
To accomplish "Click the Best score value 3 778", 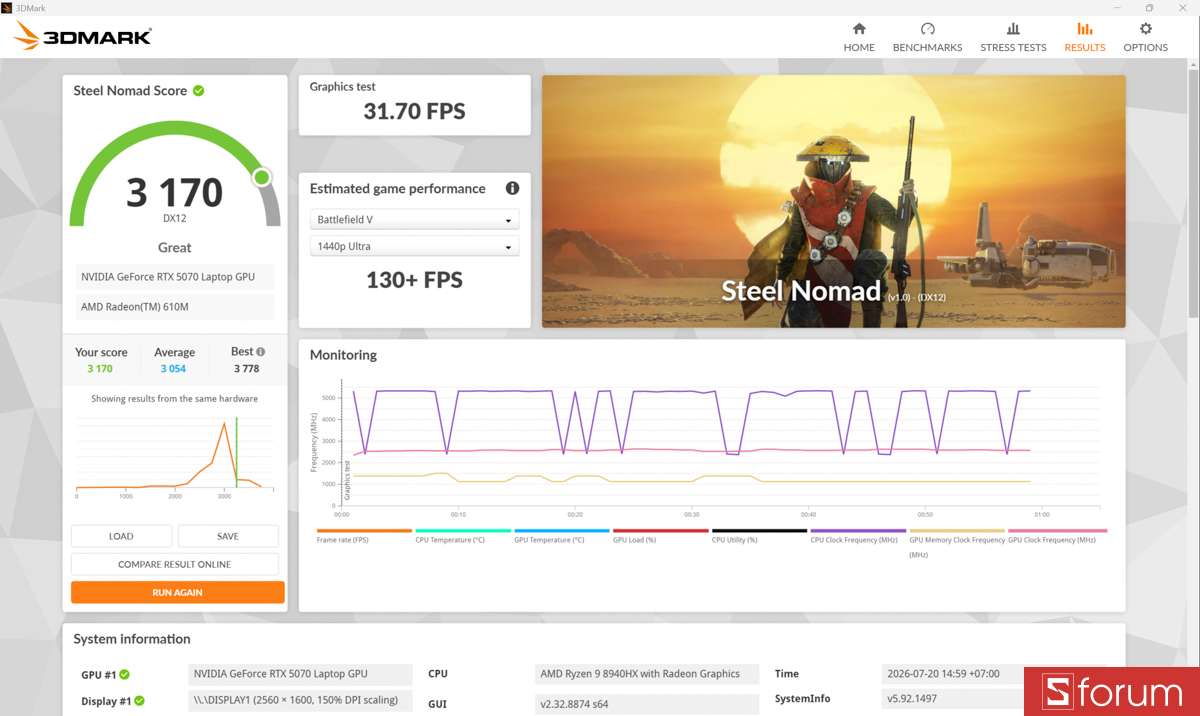I will [246, 368].
